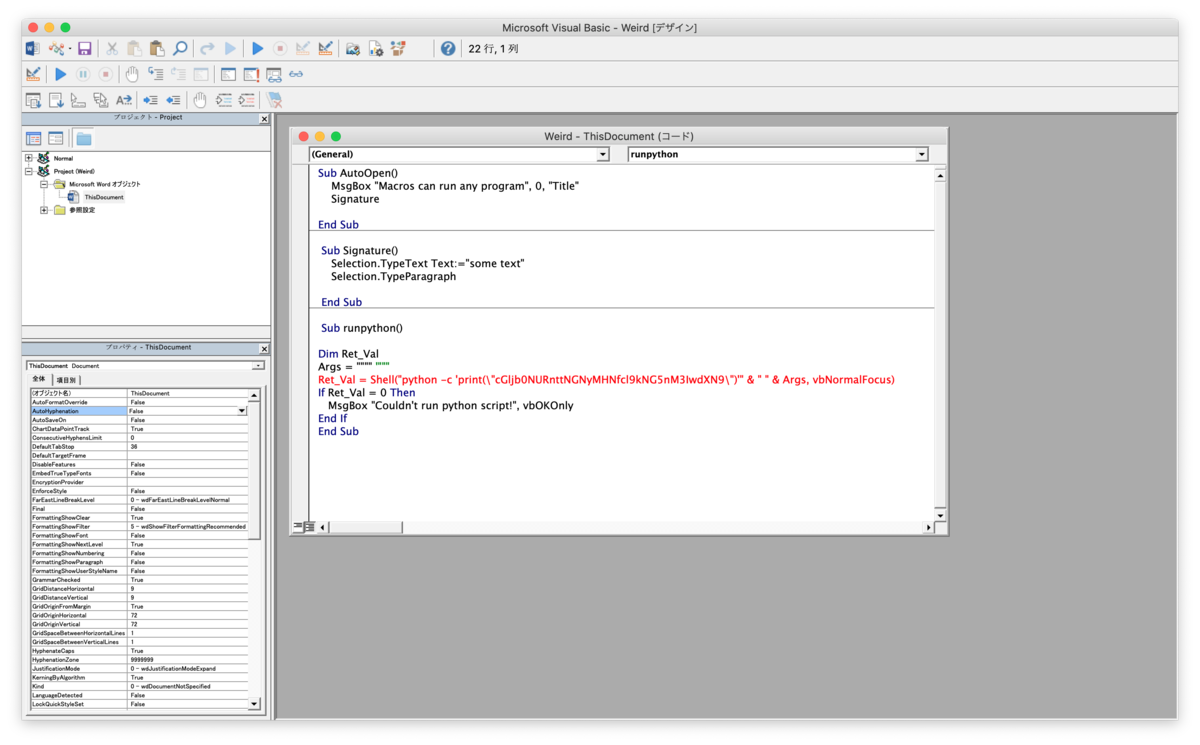The image size is (1200, 745).
Task: Pause execution with Debug toolbar Break icon
Action: pyautogui.click(x=83, y=74)
